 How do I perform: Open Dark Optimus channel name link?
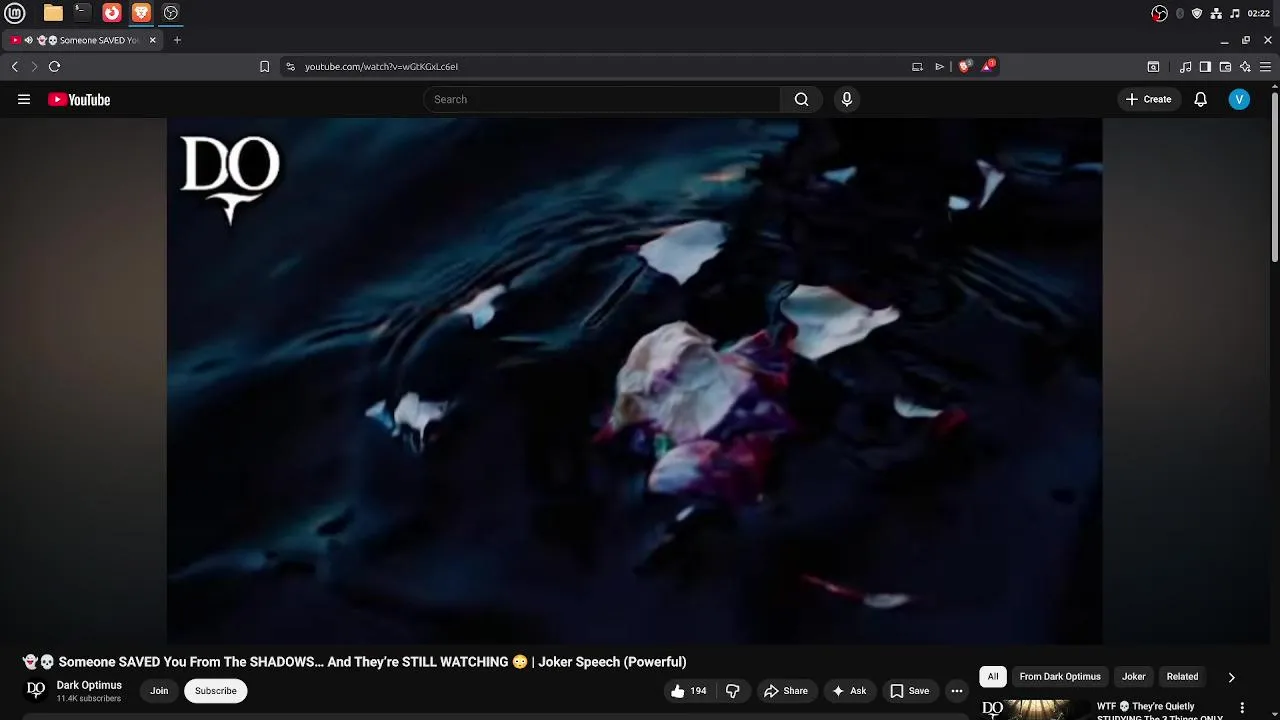coord(89,685)
